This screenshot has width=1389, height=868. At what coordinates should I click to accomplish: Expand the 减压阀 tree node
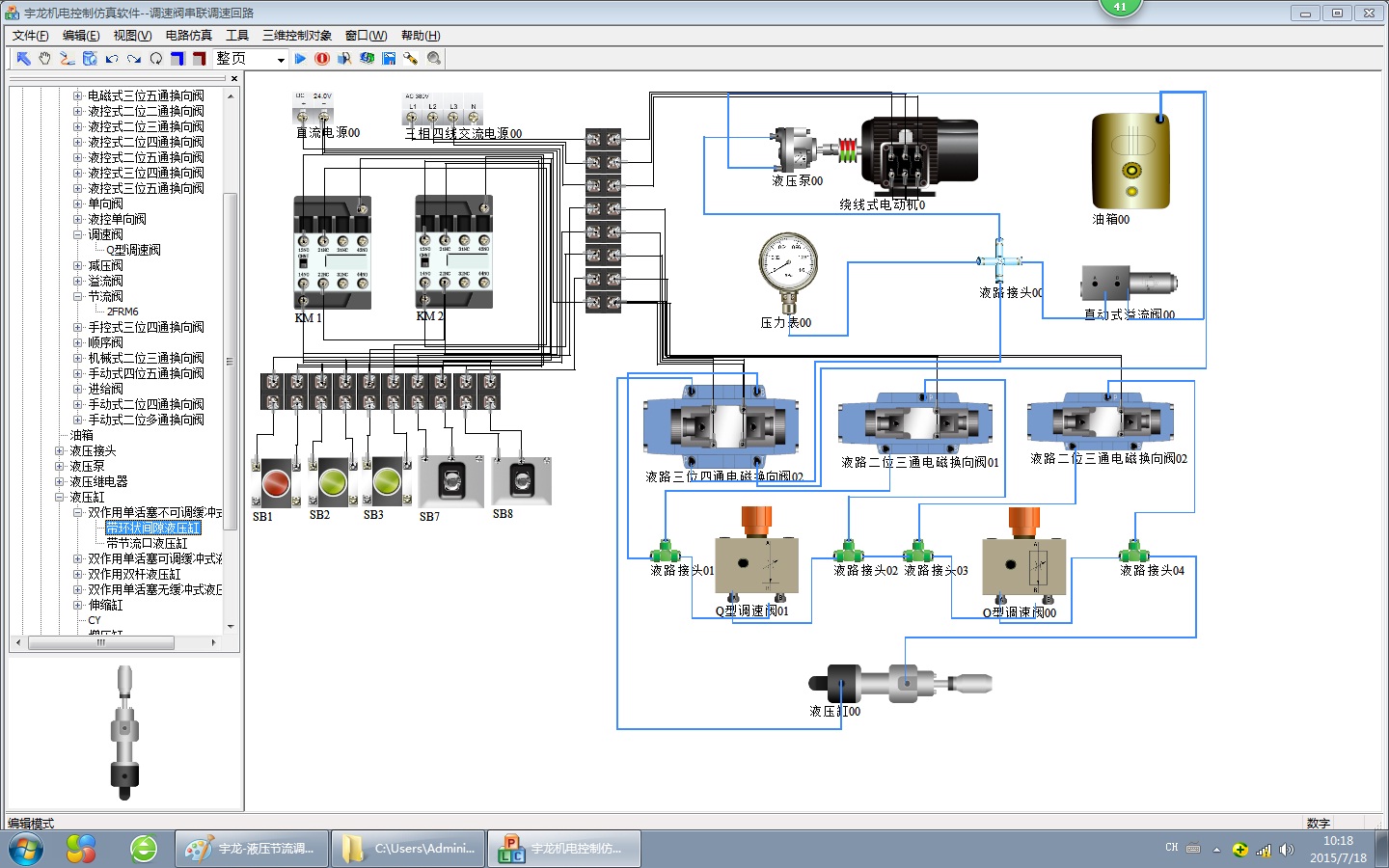(x=78, y=265)
